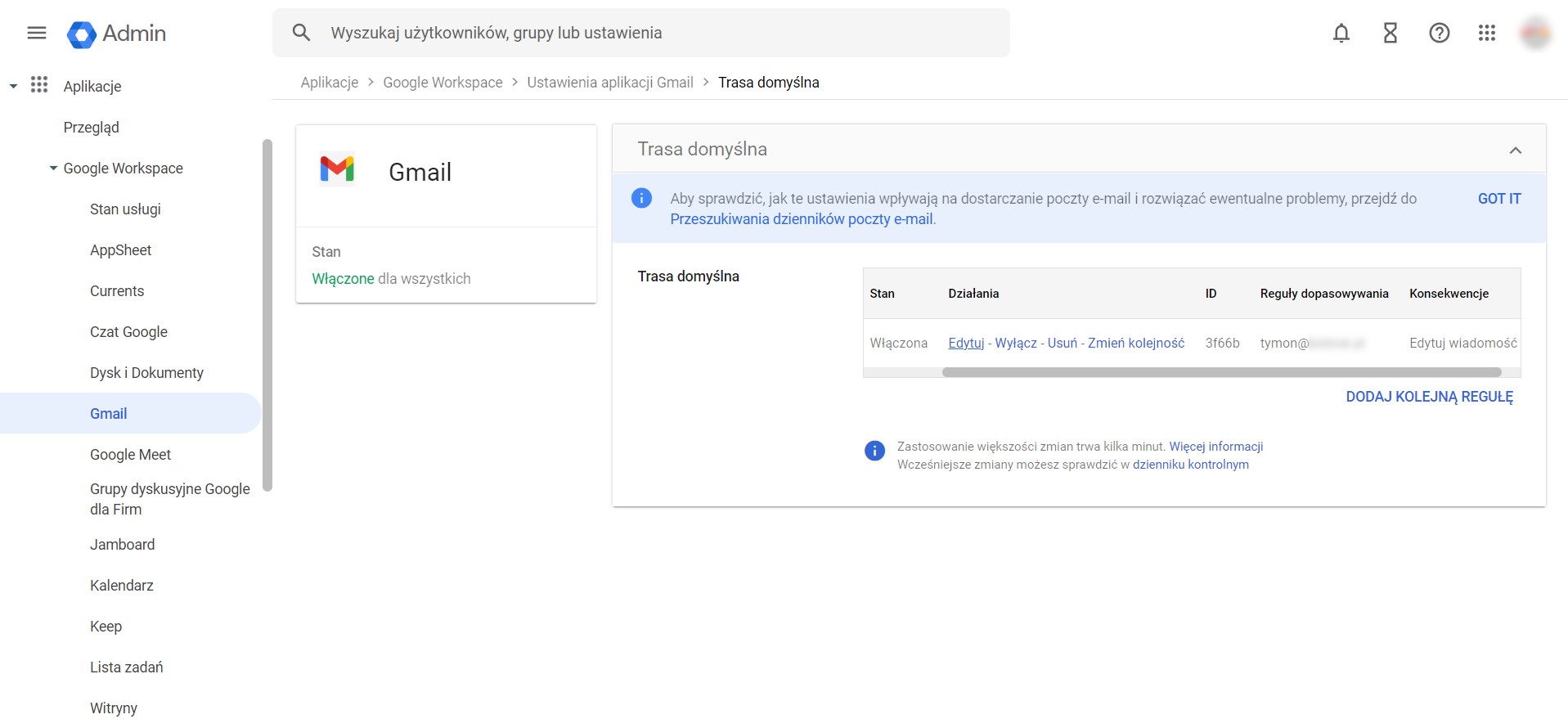Go to Aplikacje breadcrumb
This screenshot has width=1568, height=728.
tap(330, 83)
